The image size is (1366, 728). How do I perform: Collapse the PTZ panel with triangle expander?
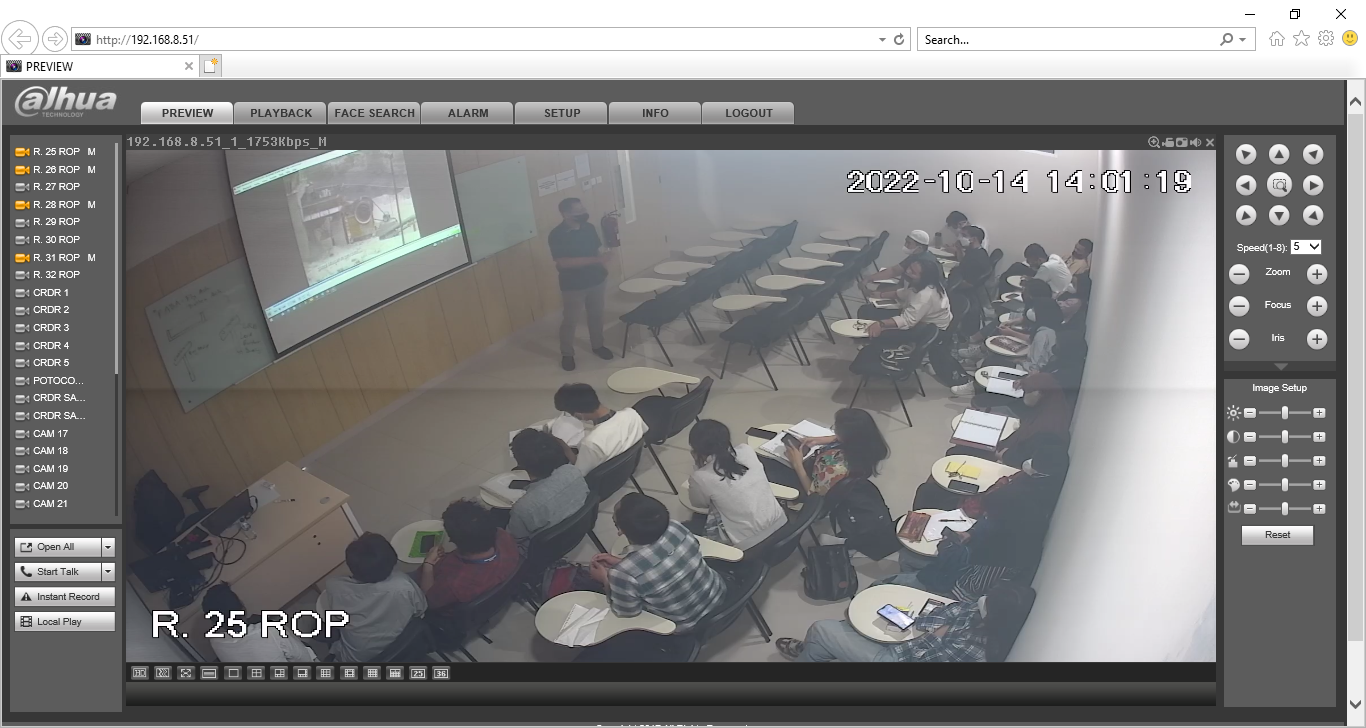pos(1279,368)
